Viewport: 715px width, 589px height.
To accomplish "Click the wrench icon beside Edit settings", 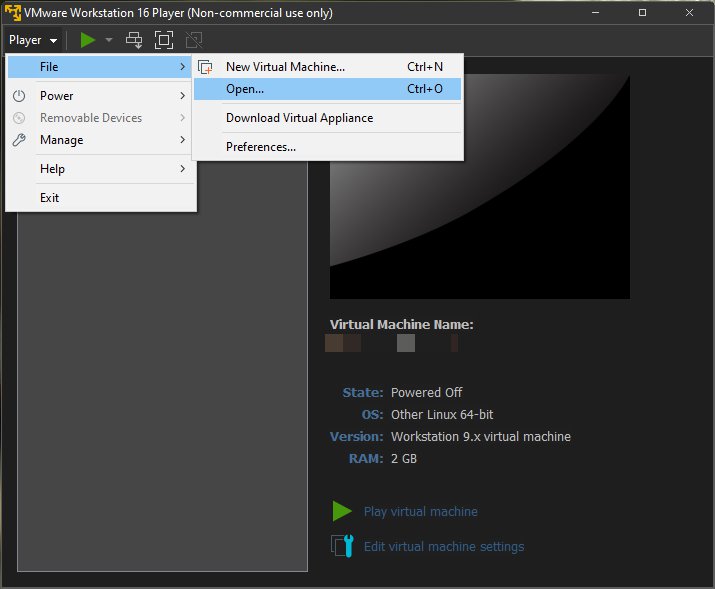I will [342, 546].
